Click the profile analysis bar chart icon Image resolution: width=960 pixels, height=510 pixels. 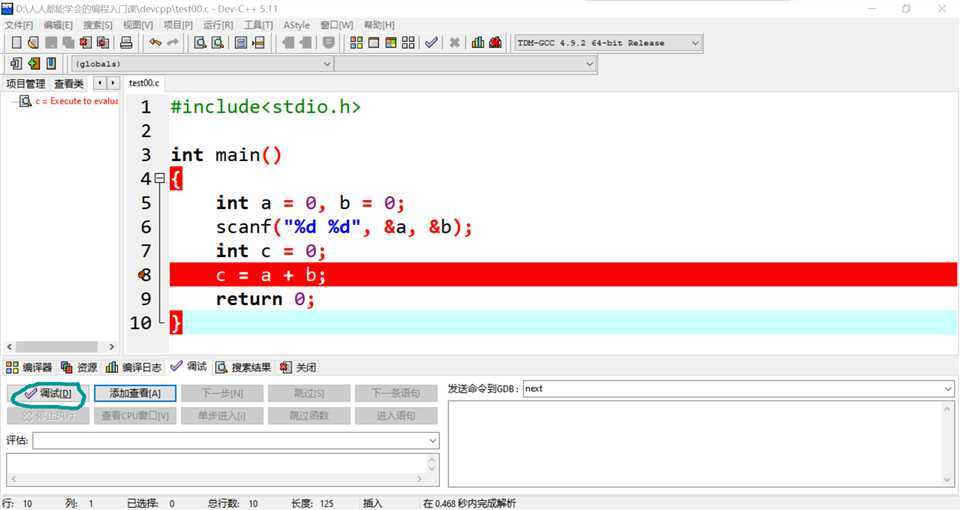(x=478, y=43)
